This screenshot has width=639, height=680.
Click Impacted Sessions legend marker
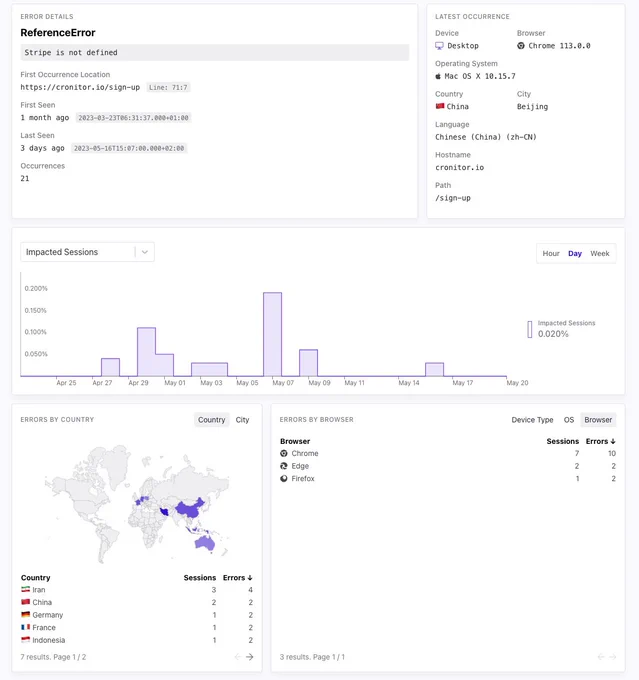pyautogui.click(x=530, y=329)
